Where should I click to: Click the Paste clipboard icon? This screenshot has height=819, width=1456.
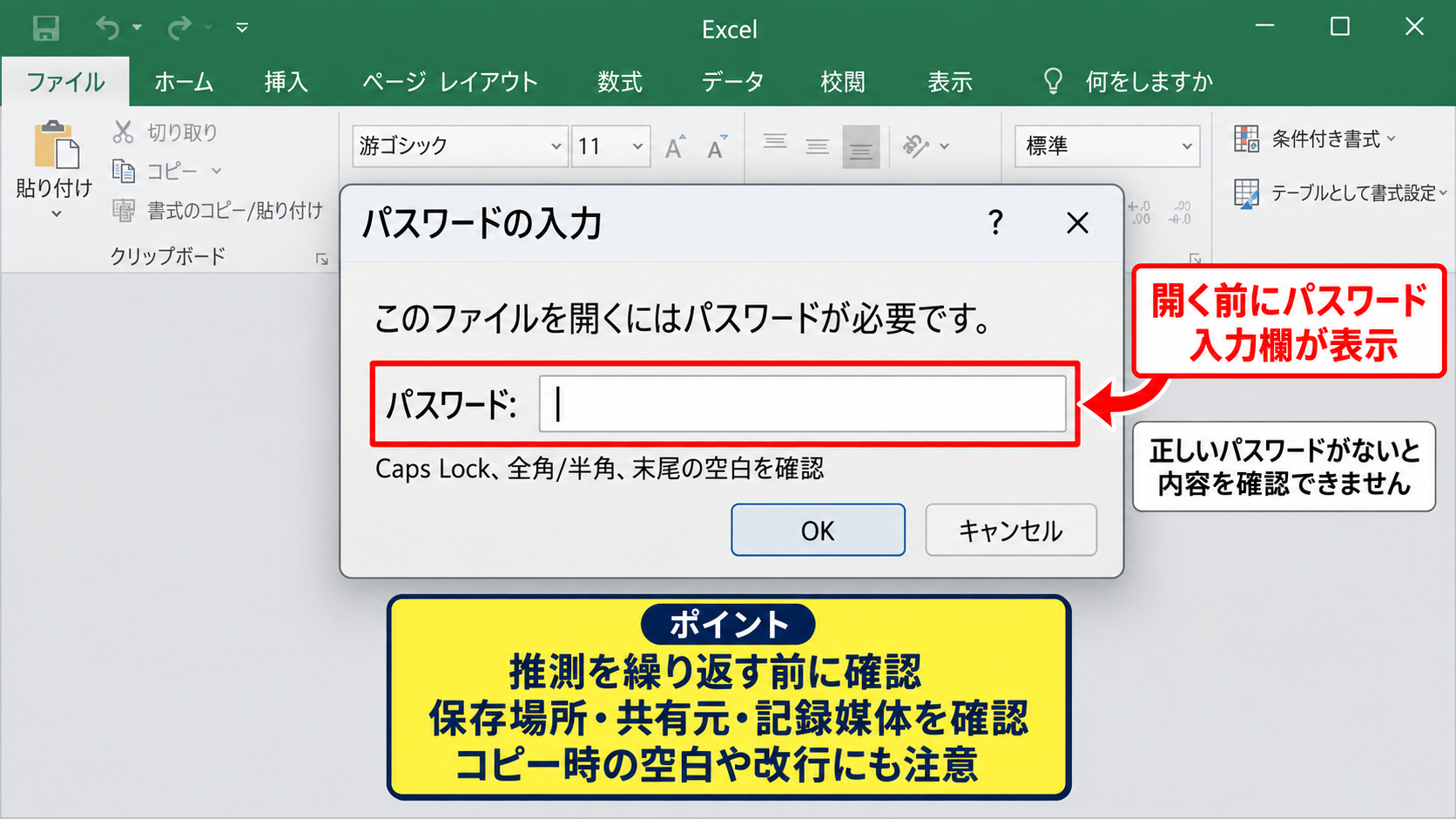[x=56, y=145]
